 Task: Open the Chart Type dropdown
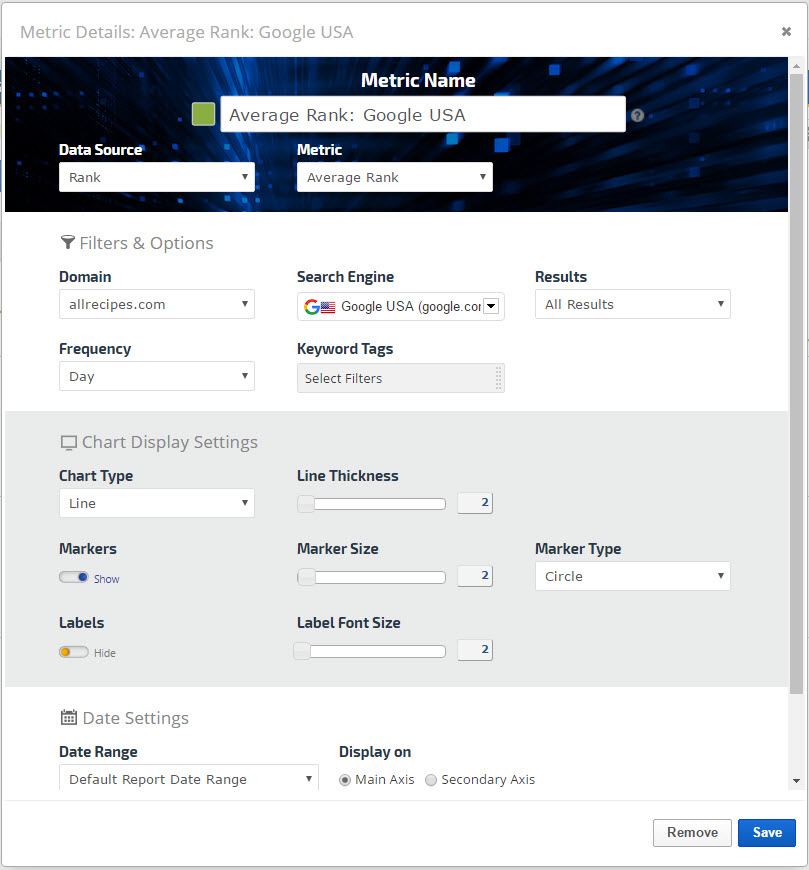pyautogui.click(x=156, y=503)
